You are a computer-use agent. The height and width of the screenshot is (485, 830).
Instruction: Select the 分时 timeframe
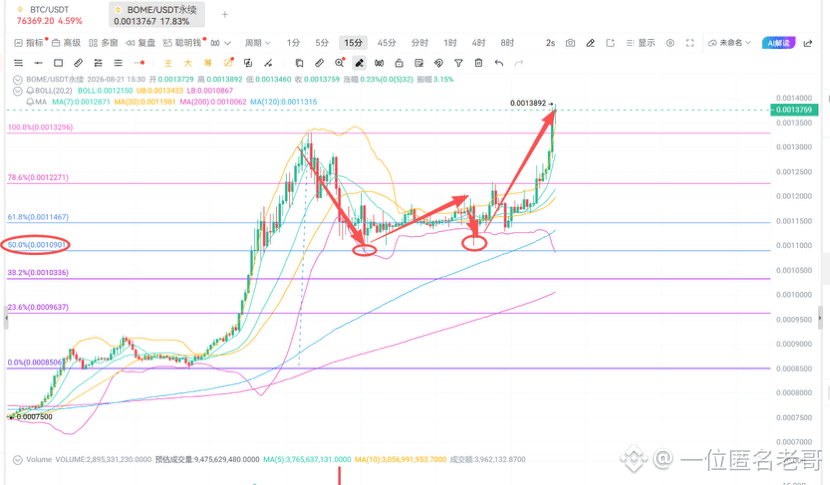420,43
